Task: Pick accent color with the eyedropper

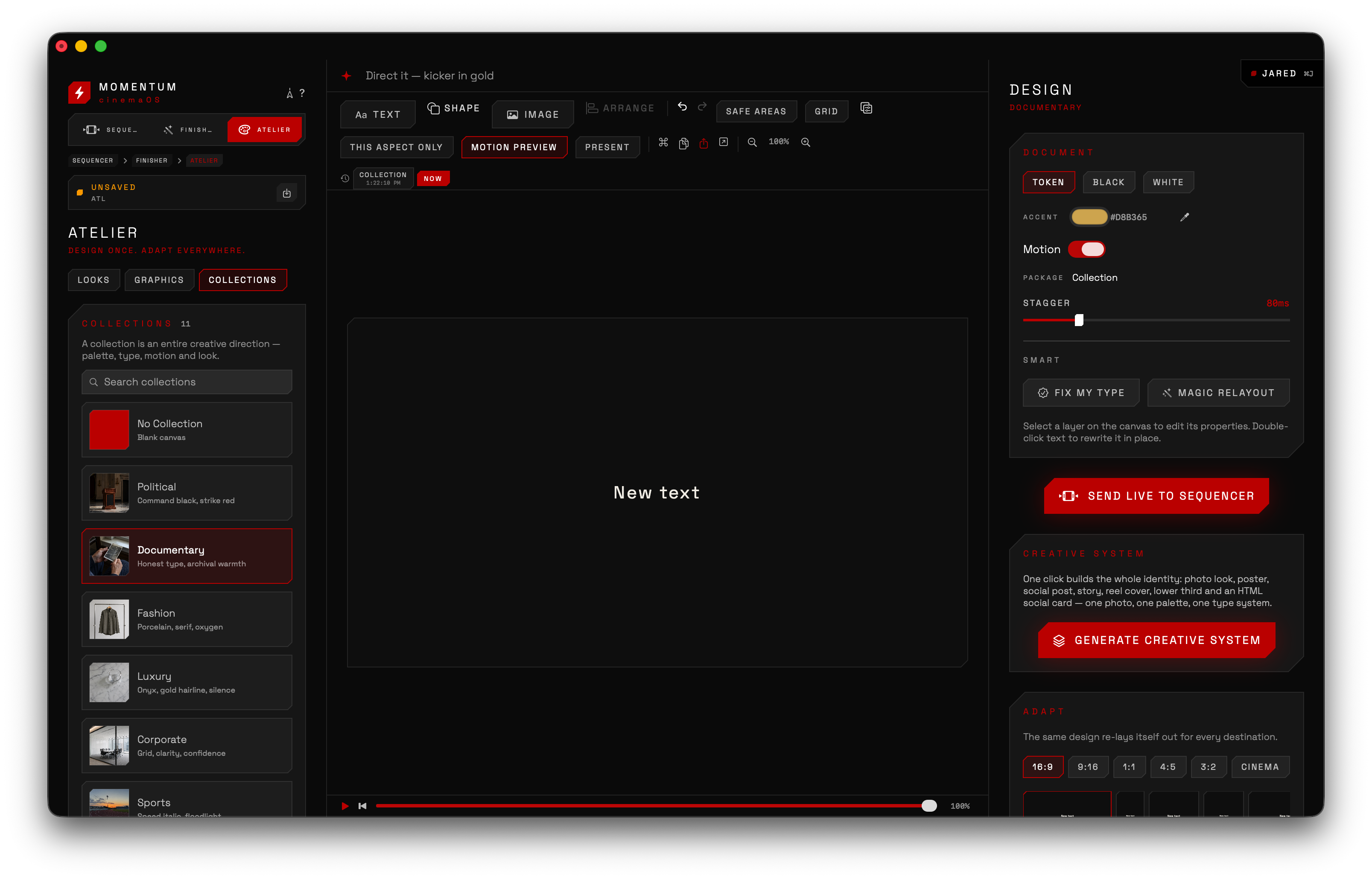Action: 1185,217
